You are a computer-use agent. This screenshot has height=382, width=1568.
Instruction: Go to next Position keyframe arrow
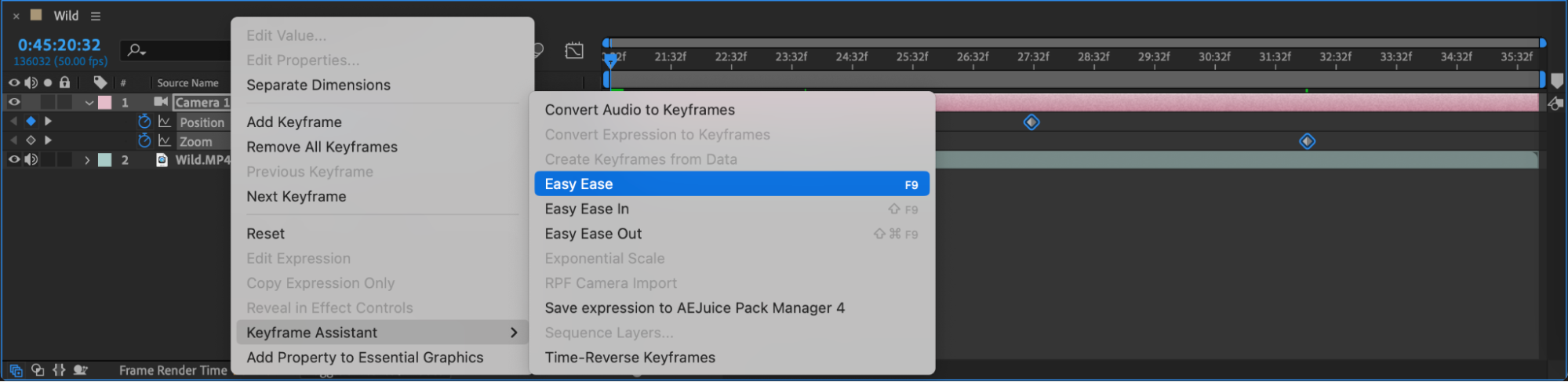(x=48, y=122)
